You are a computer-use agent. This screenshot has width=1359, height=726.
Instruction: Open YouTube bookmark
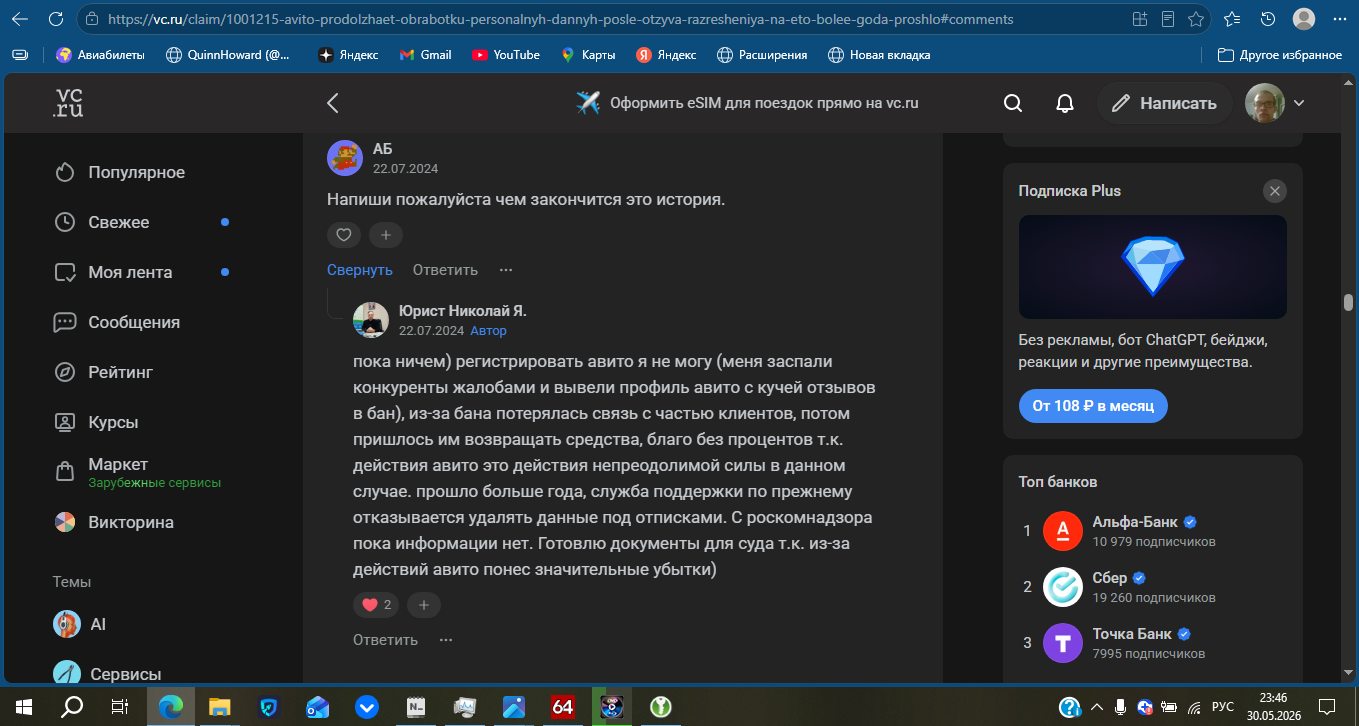tap(506, 55)
